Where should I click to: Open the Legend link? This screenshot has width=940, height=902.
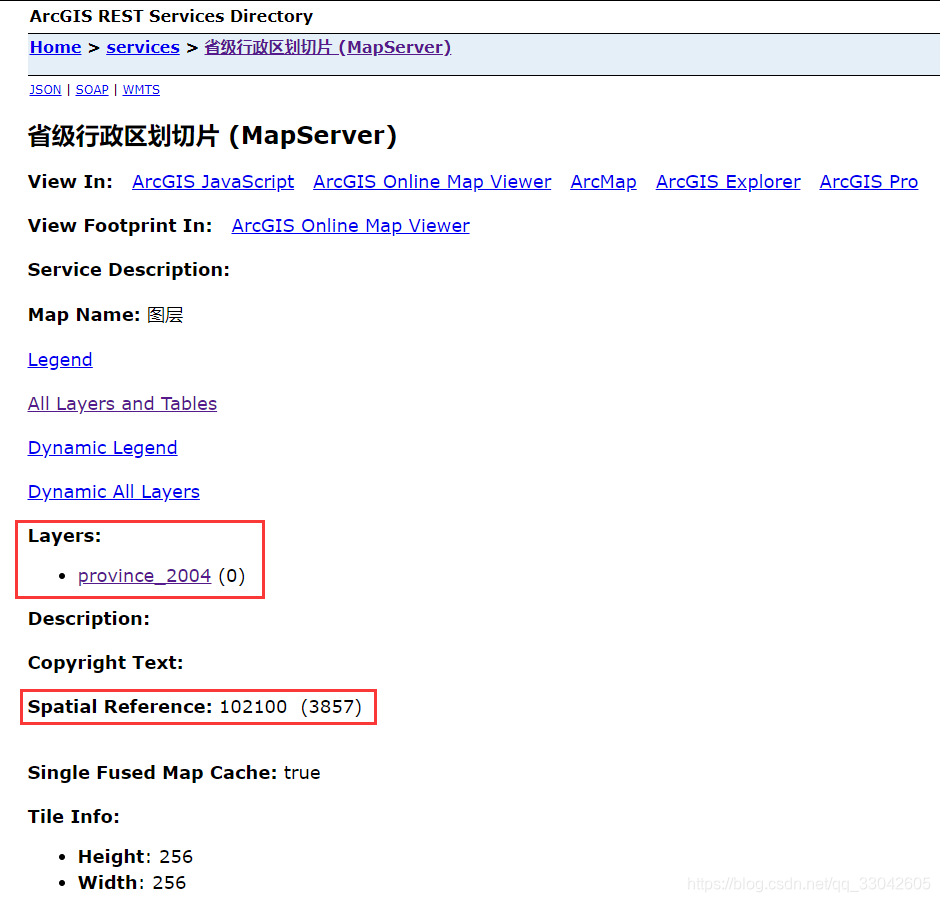[x=60, y=360]
